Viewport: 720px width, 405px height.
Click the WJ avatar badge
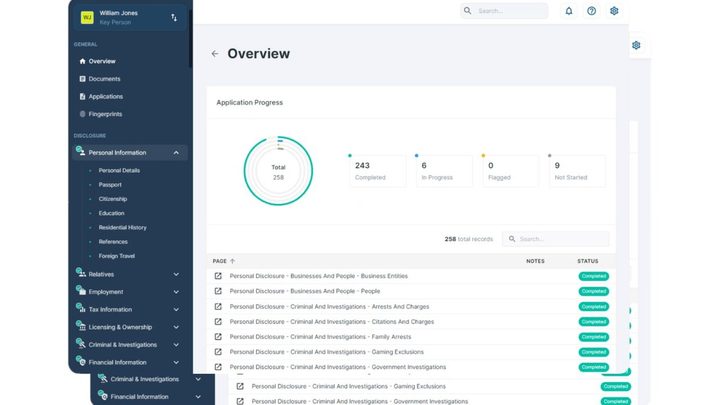tap(87, 17)
